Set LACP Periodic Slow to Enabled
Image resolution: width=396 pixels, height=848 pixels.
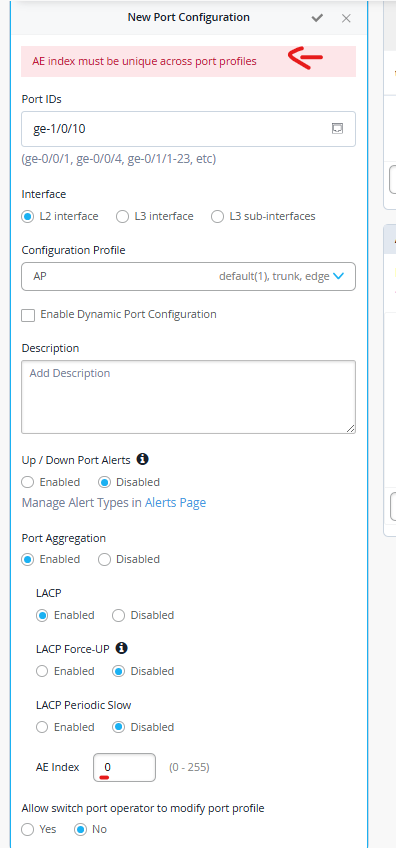point(42,727)
